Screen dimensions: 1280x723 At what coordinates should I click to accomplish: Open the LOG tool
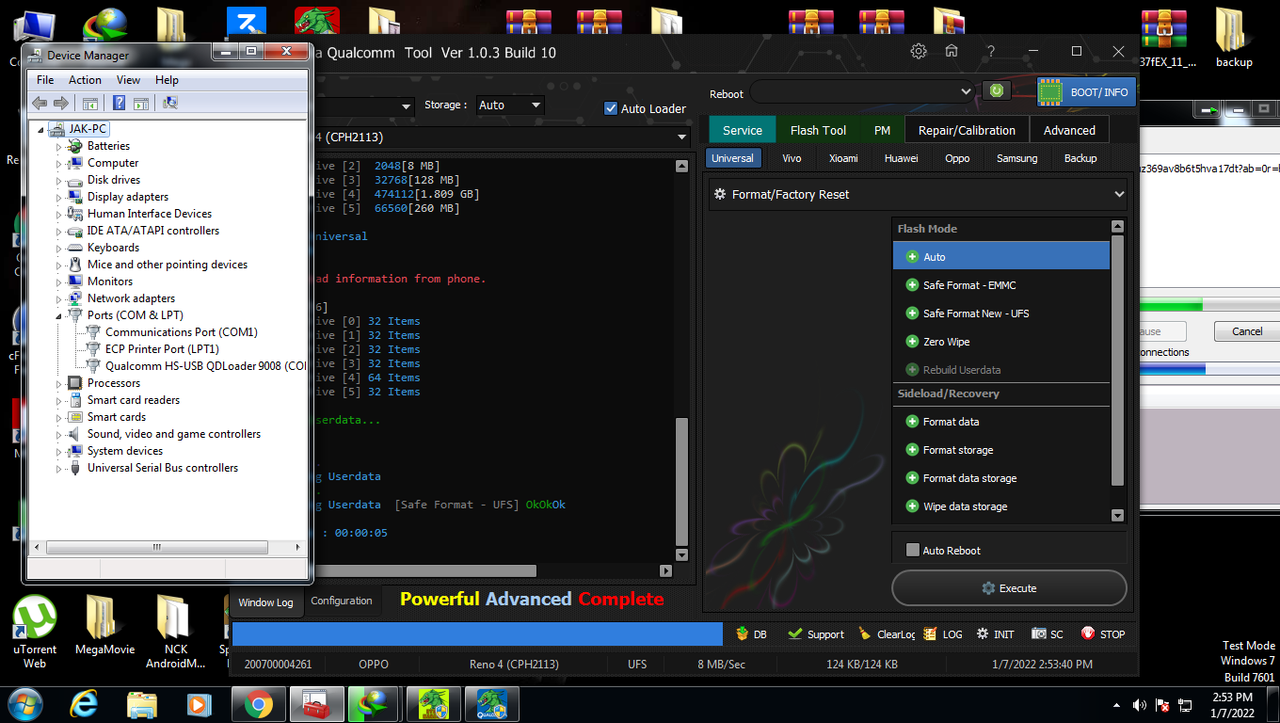(x=943, y=634)
